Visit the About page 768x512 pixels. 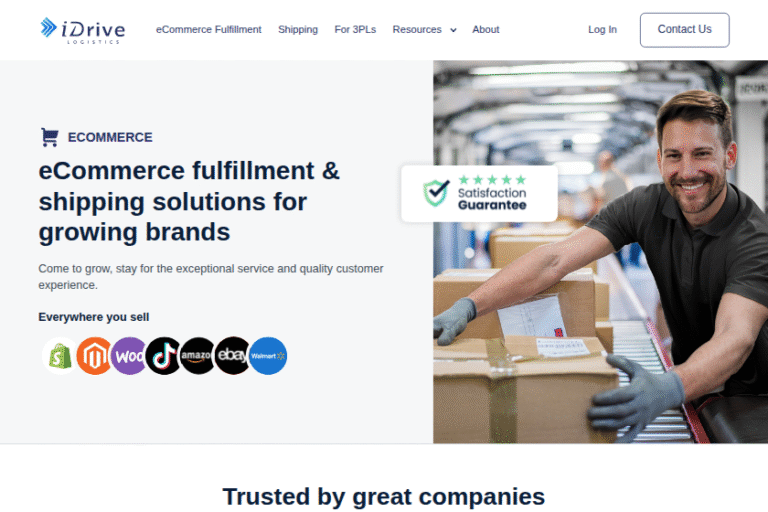[485, 29]
